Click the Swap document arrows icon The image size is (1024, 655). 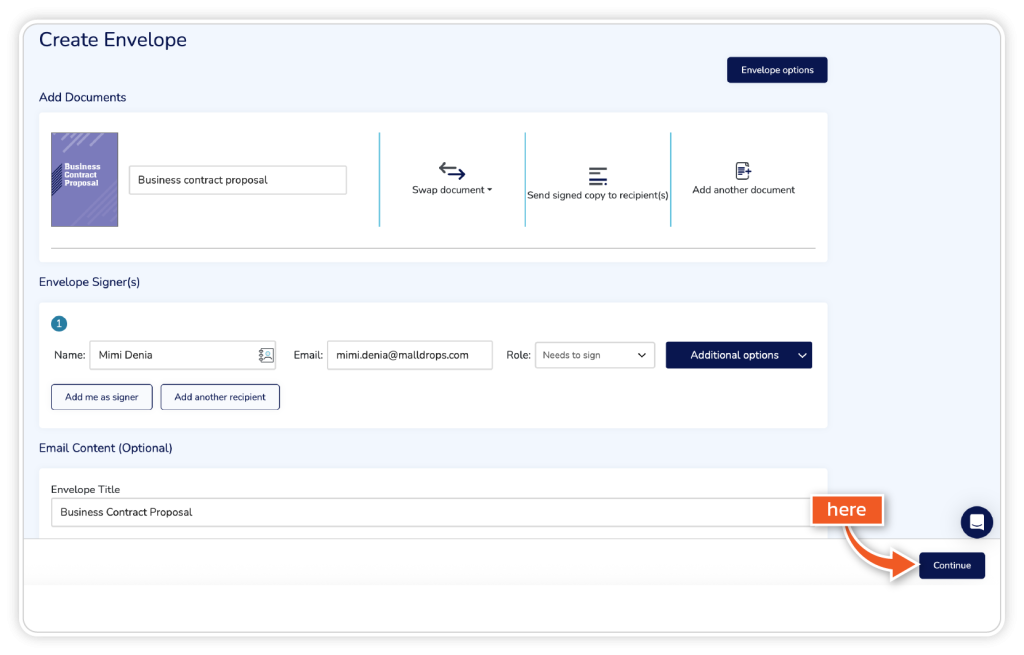pos(452,171)
